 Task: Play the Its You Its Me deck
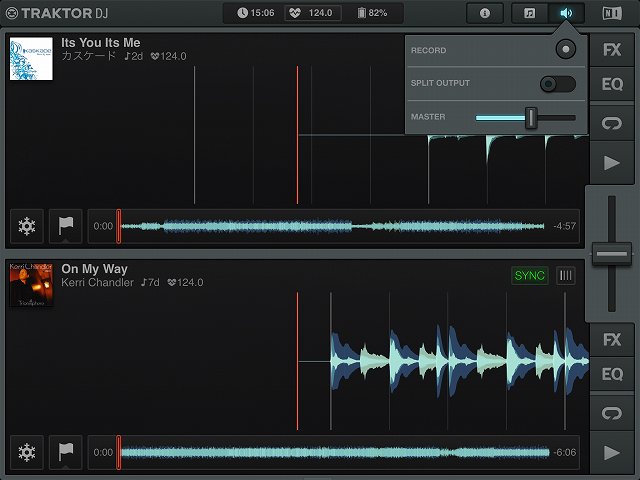(612, 162)
